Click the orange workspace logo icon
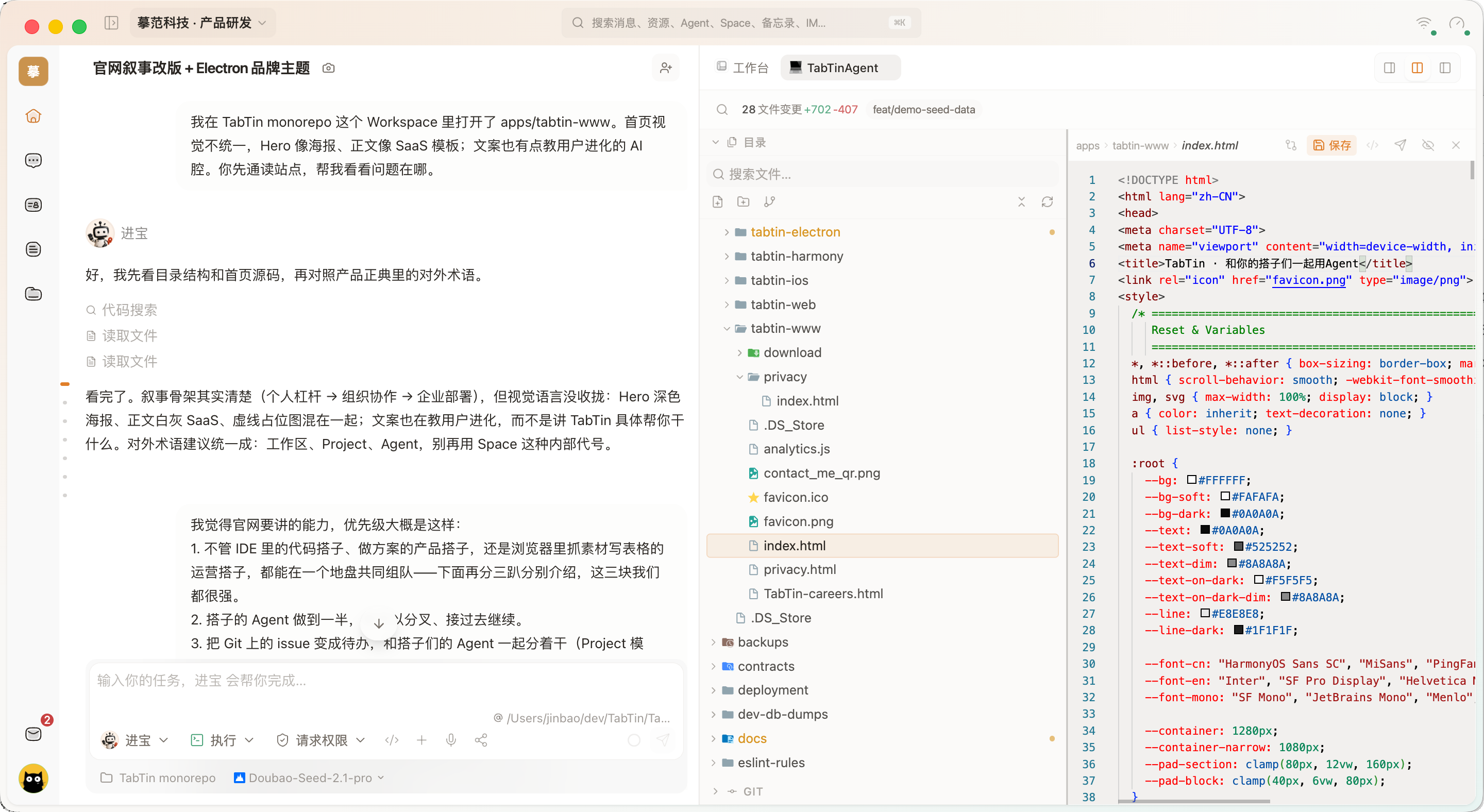 pyautogui.click(x=33, y=72)
